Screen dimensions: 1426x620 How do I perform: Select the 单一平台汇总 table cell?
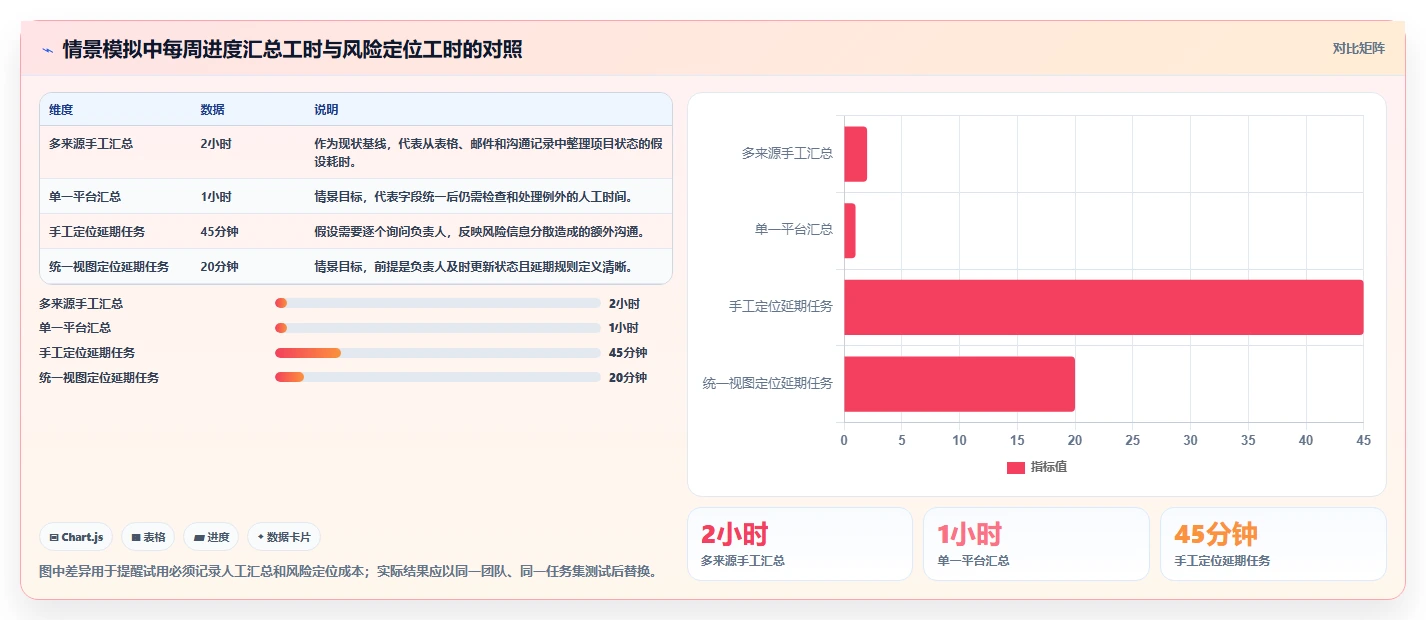point(85,197)
